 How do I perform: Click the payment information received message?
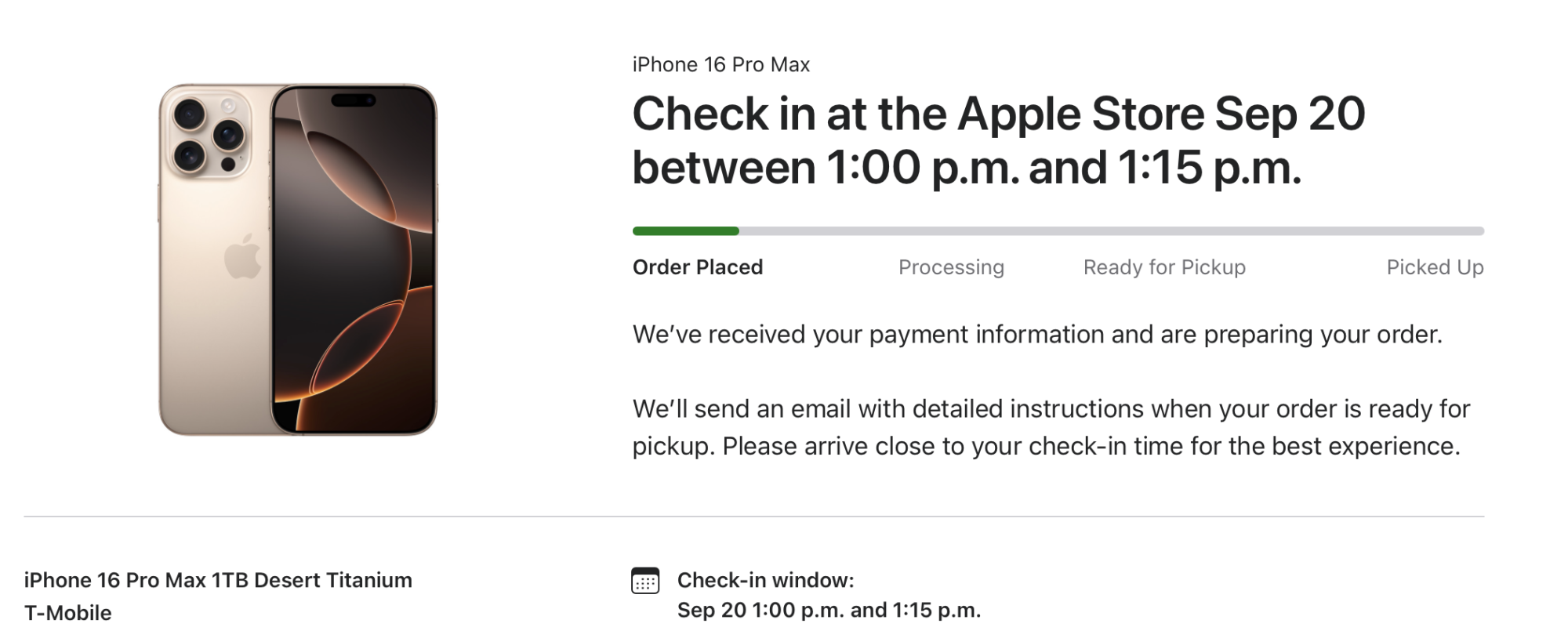[1036, 335]
